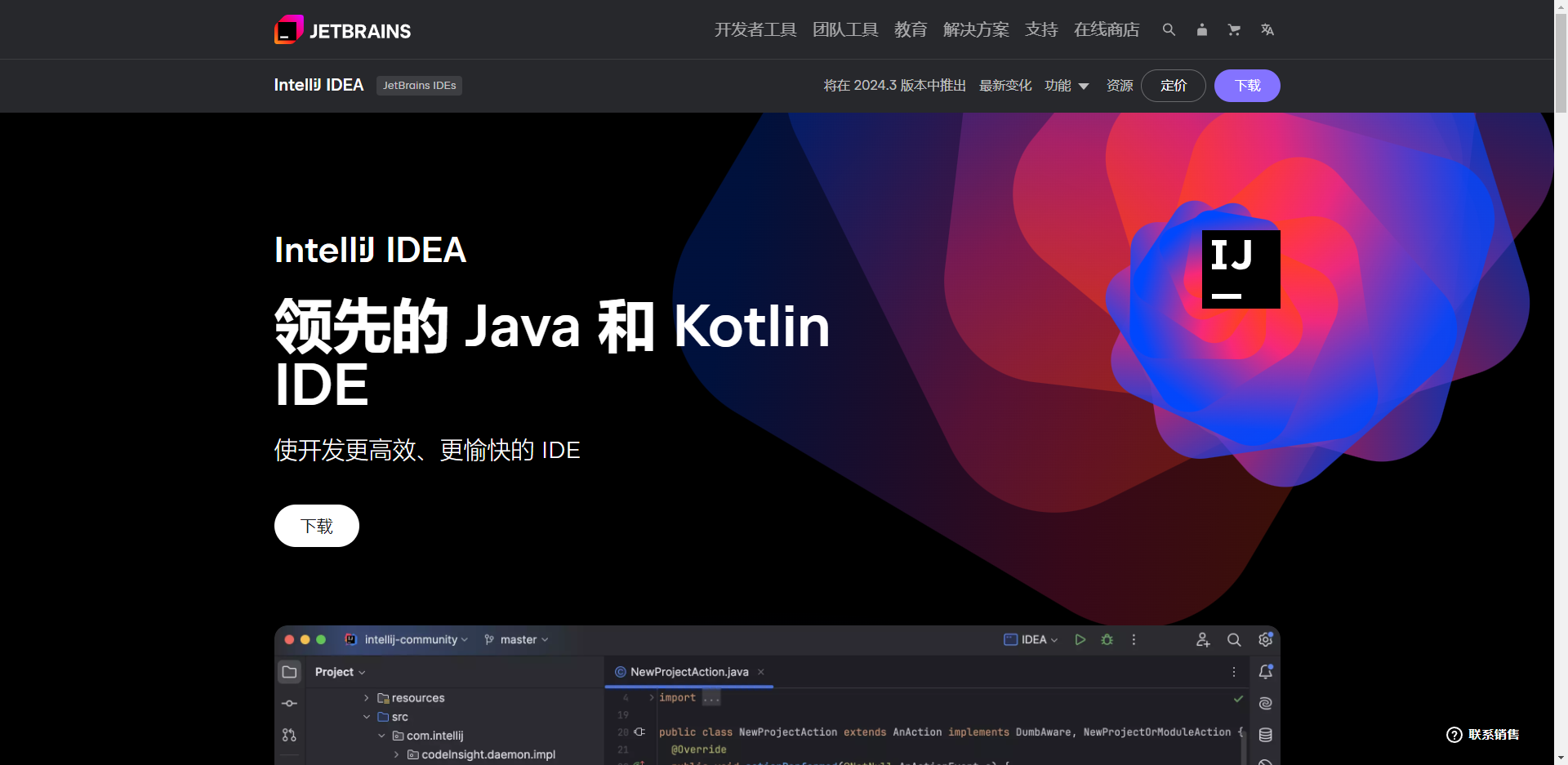Open the account profile icon
The width and height of the screenshot is (1568, 765).
(1201, 29)
